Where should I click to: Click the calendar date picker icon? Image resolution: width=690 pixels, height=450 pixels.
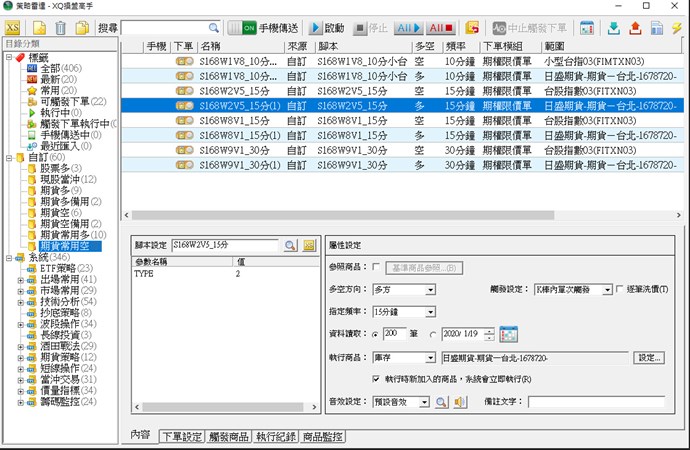click(509, 333)
